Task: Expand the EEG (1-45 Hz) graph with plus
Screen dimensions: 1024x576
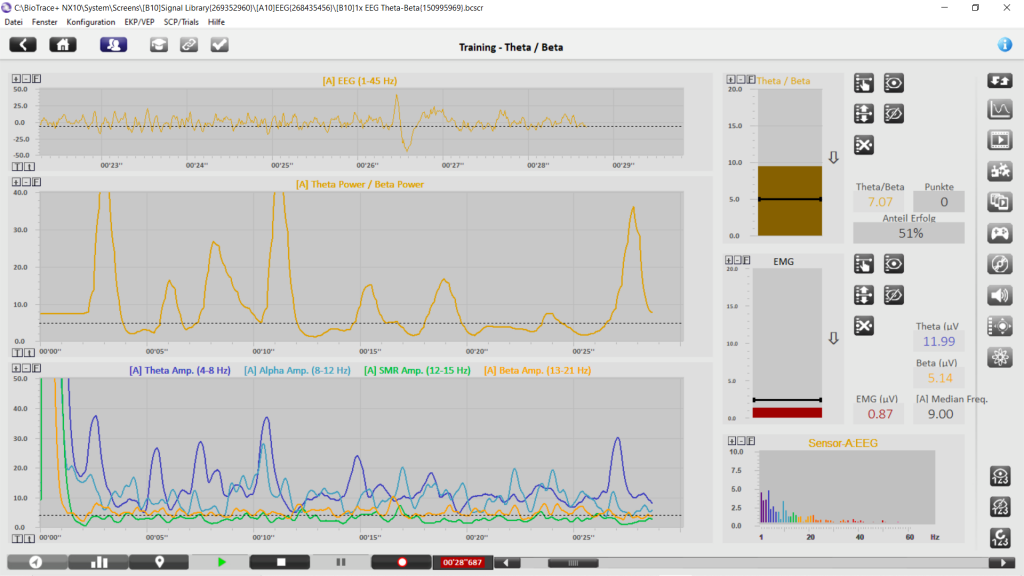Action: (x=16, y=78)
